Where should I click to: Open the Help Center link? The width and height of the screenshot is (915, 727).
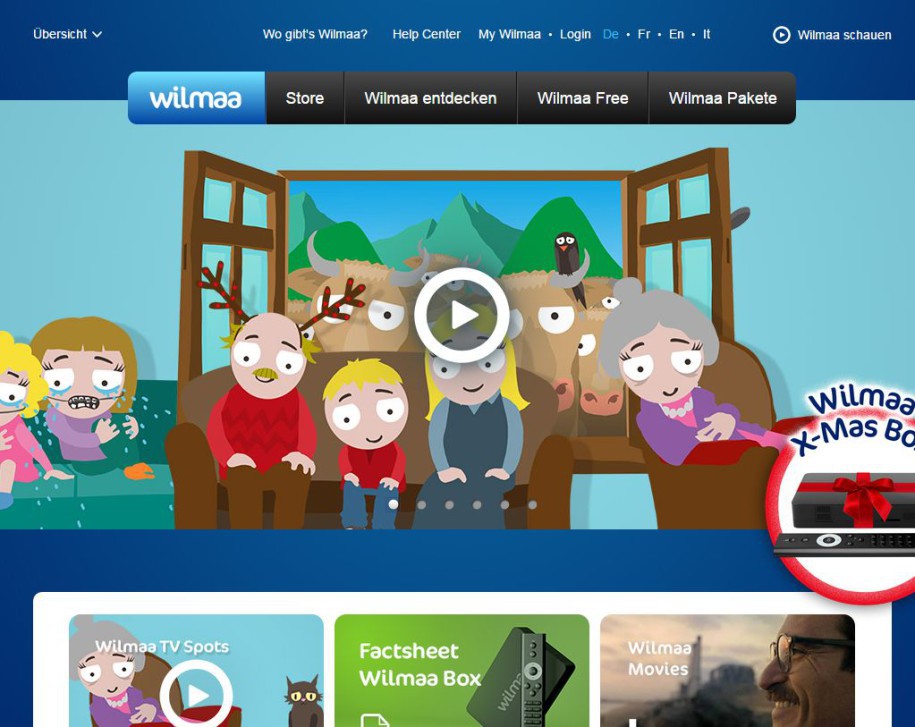coord(426,34)
